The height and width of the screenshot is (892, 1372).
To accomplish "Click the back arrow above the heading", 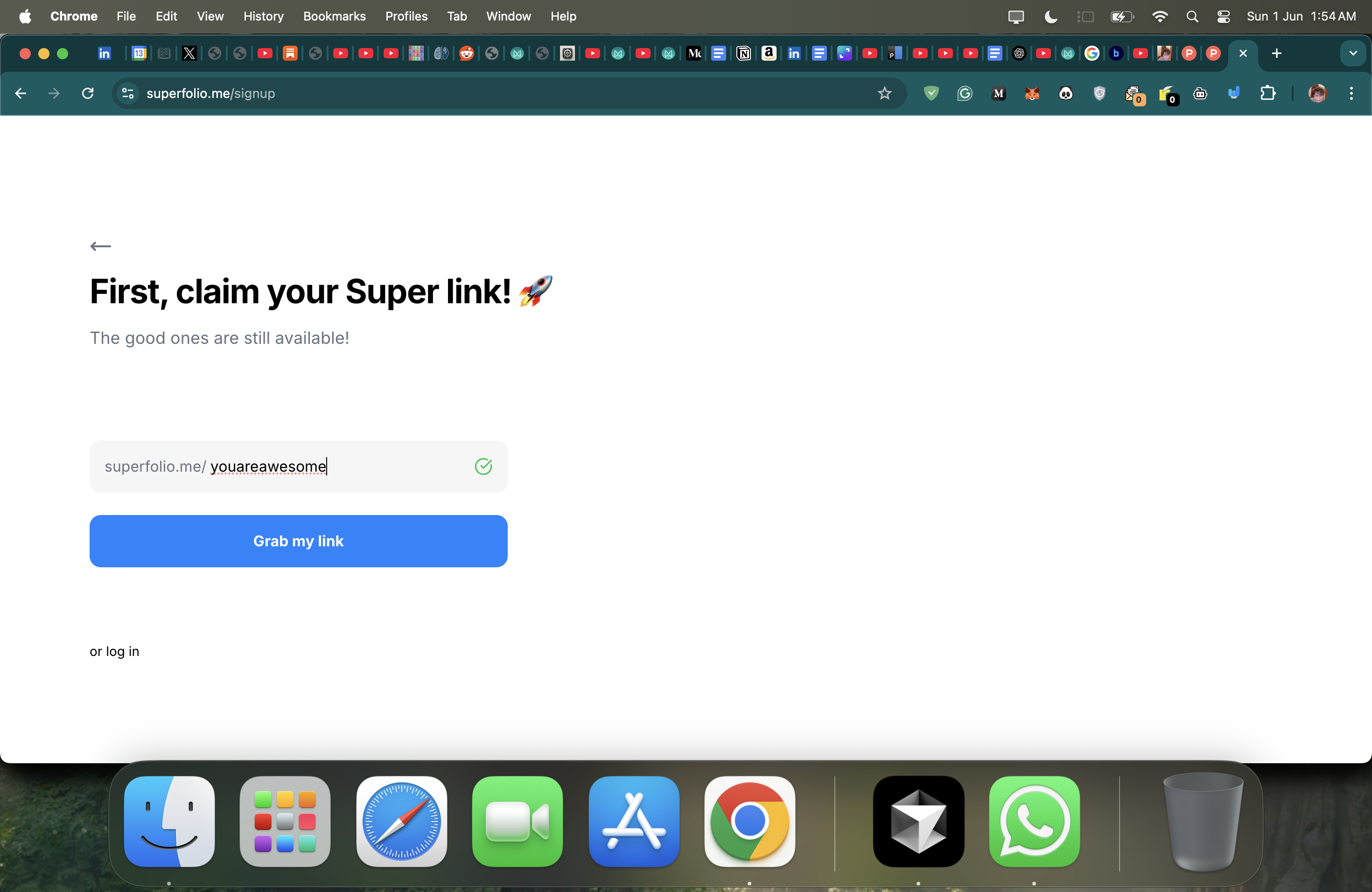I will tap(100, 247).
